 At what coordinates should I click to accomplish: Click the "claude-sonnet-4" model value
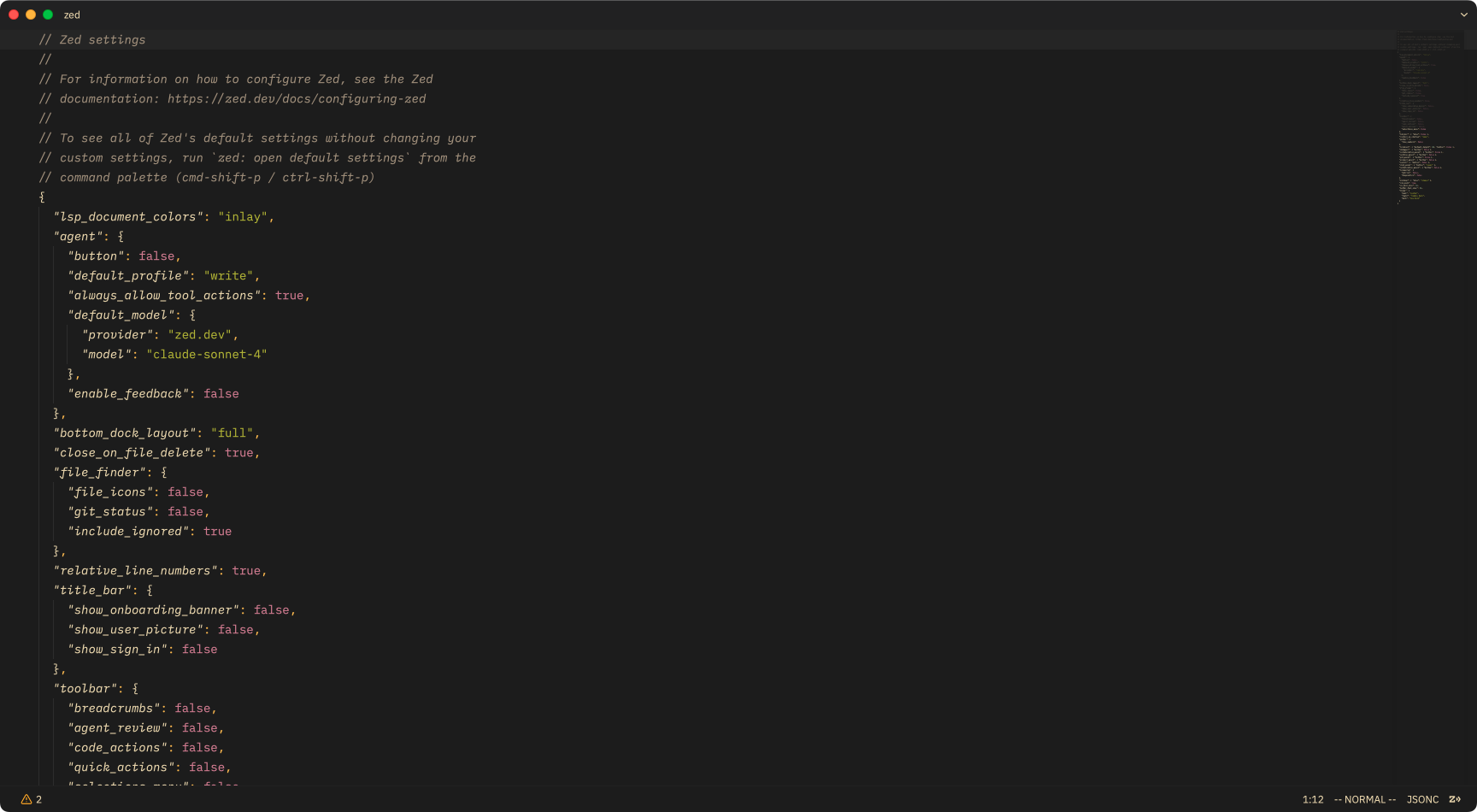click(207, 355)
